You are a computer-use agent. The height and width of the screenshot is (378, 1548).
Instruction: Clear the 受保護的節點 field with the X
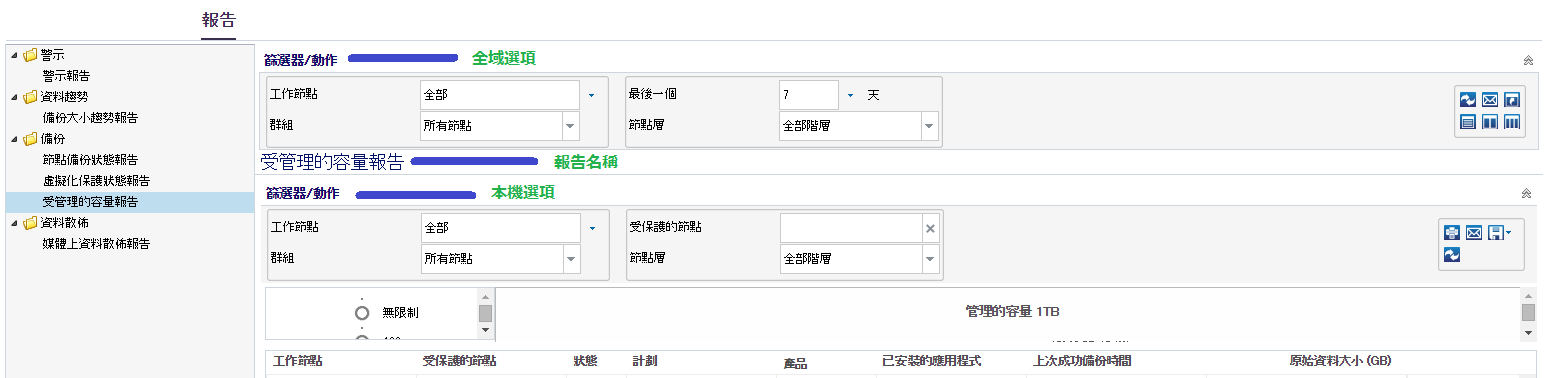click(x=930, y=228)
